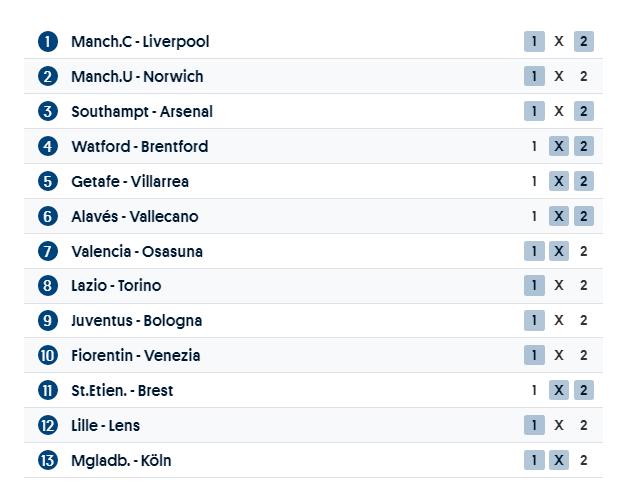
Task: Click number 4 badge beside Watford - Brentford
Action: (x=48, y=147)
